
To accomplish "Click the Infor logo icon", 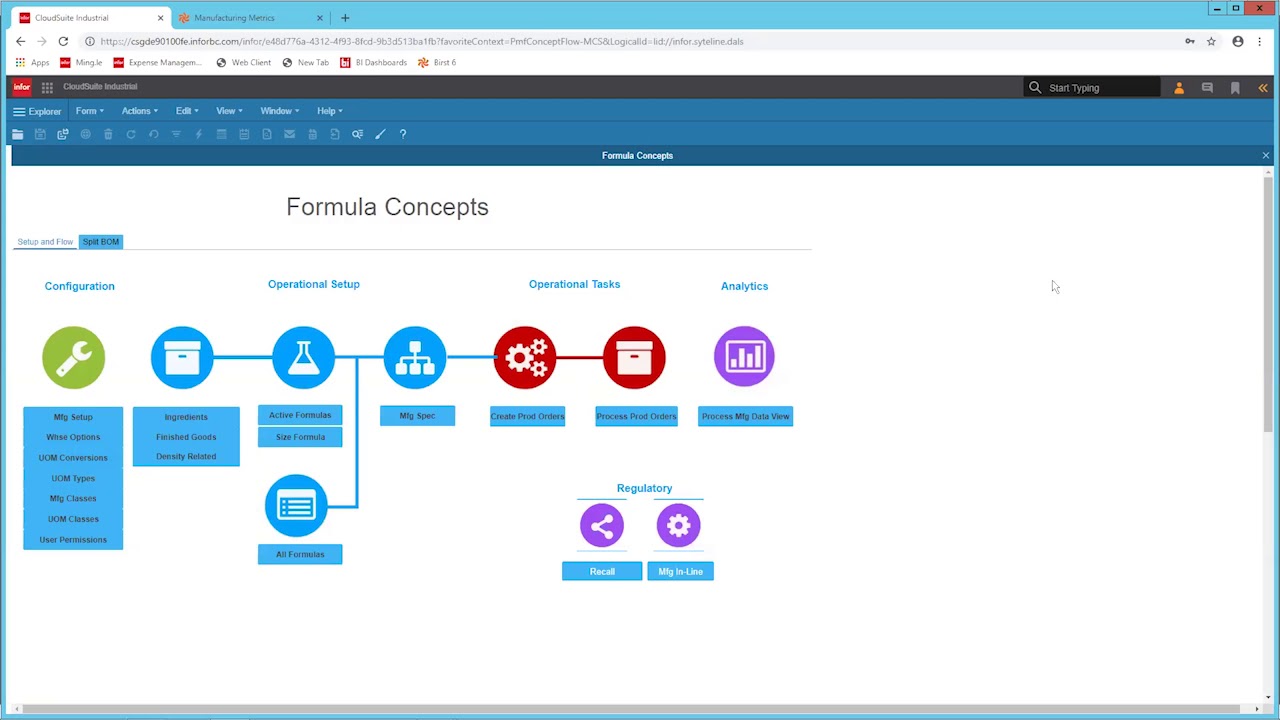I will (x=22, y=87).
